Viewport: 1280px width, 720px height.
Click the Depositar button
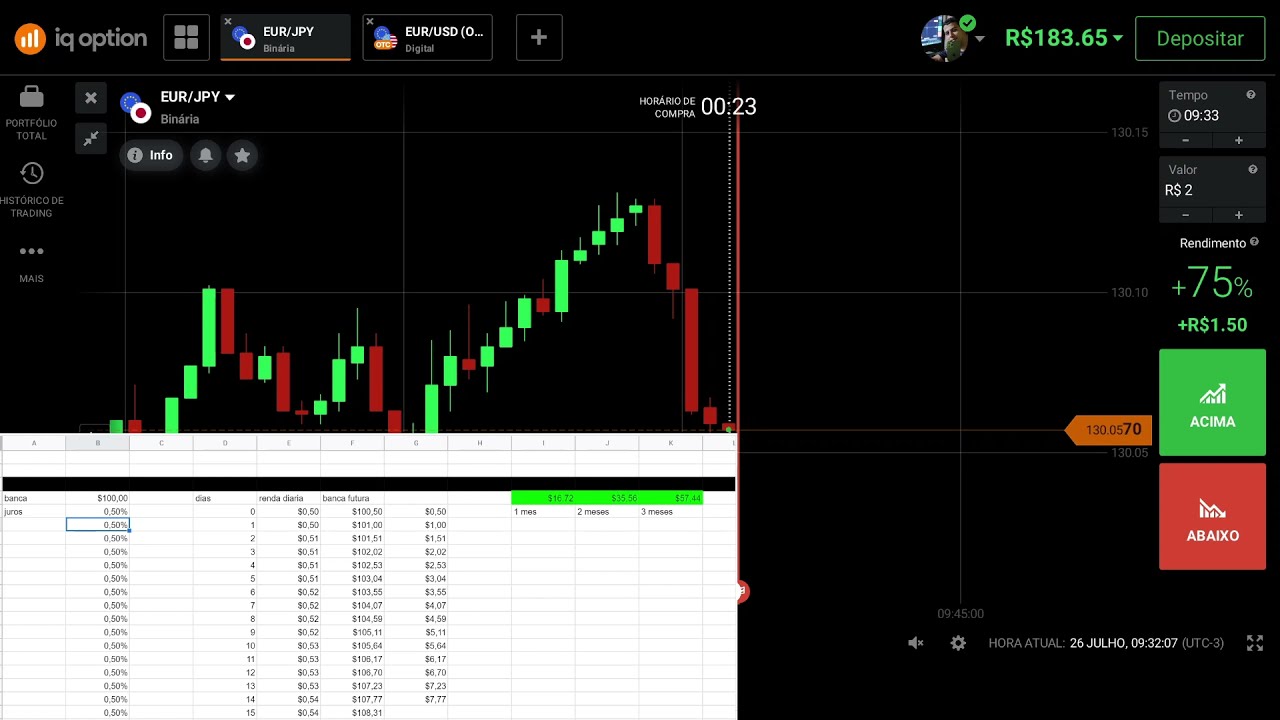pyautogui.click(x=1200, y=38)
